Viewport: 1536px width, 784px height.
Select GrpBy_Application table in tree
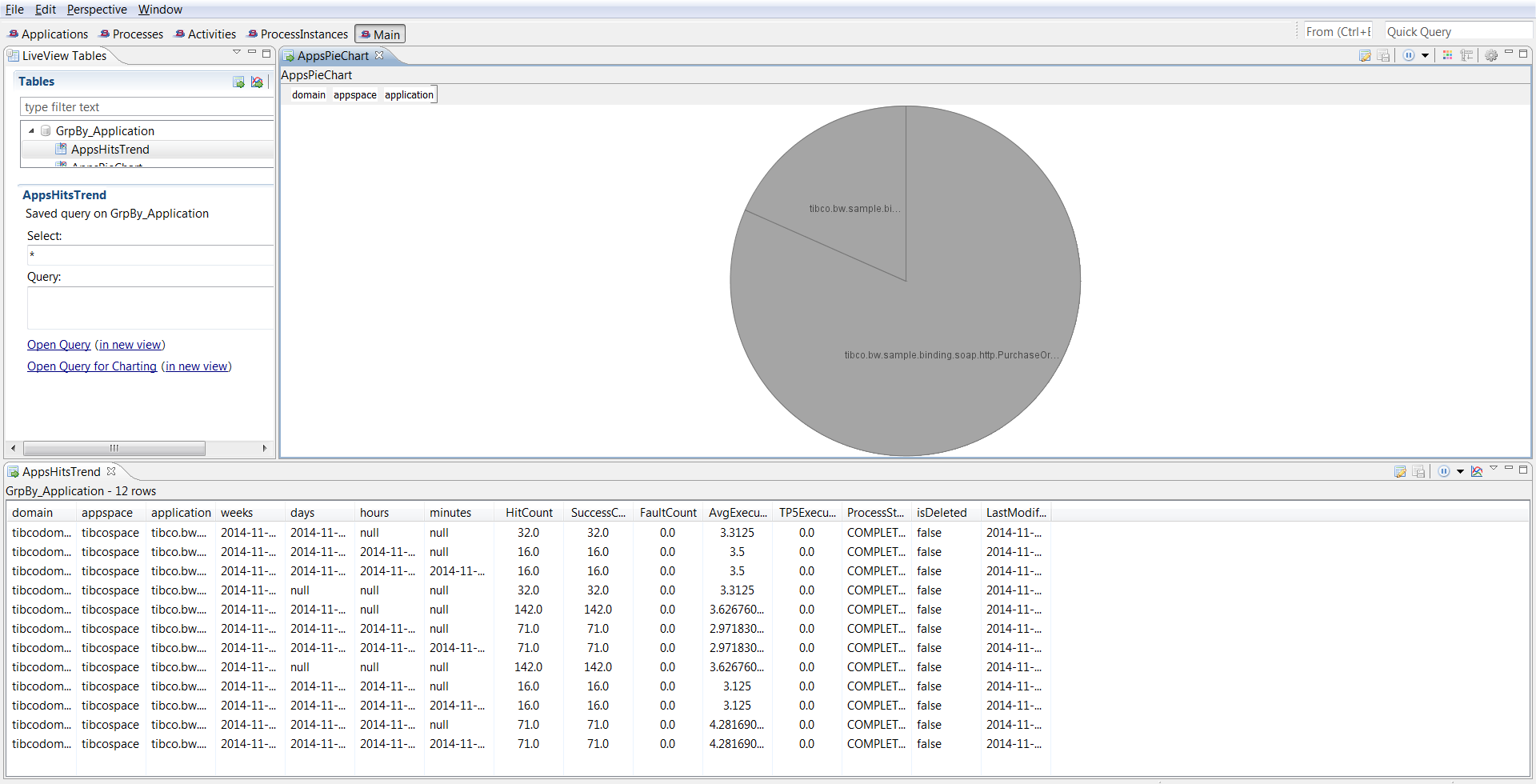pos(105,131)
